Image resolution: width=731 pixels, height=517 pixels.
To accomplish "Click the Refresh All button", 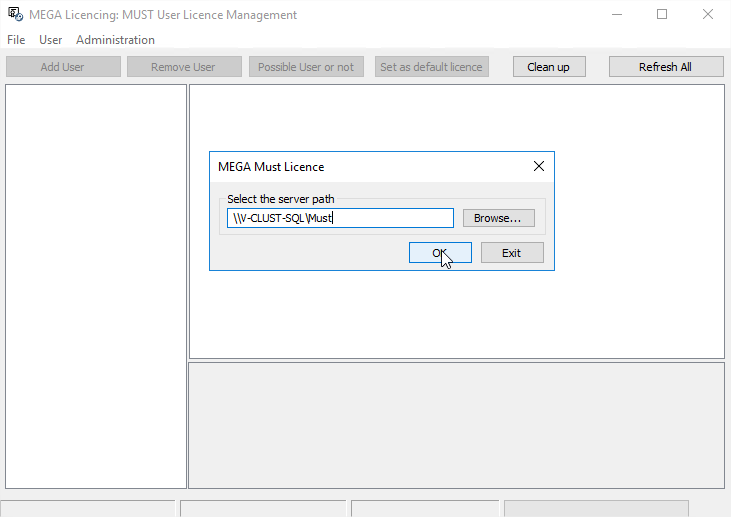I will tap(665, 67).
